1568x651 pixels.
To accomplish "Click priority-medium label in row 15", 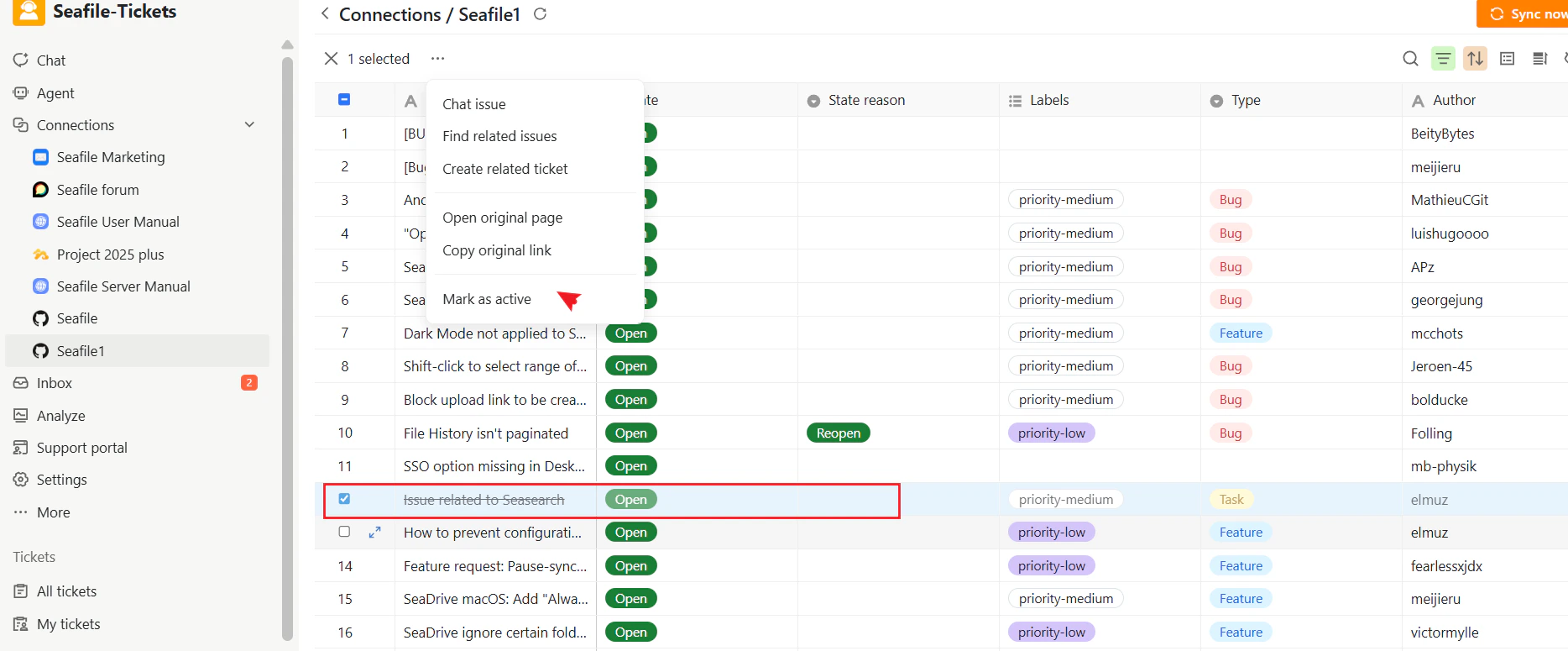I will (1066, 598).
